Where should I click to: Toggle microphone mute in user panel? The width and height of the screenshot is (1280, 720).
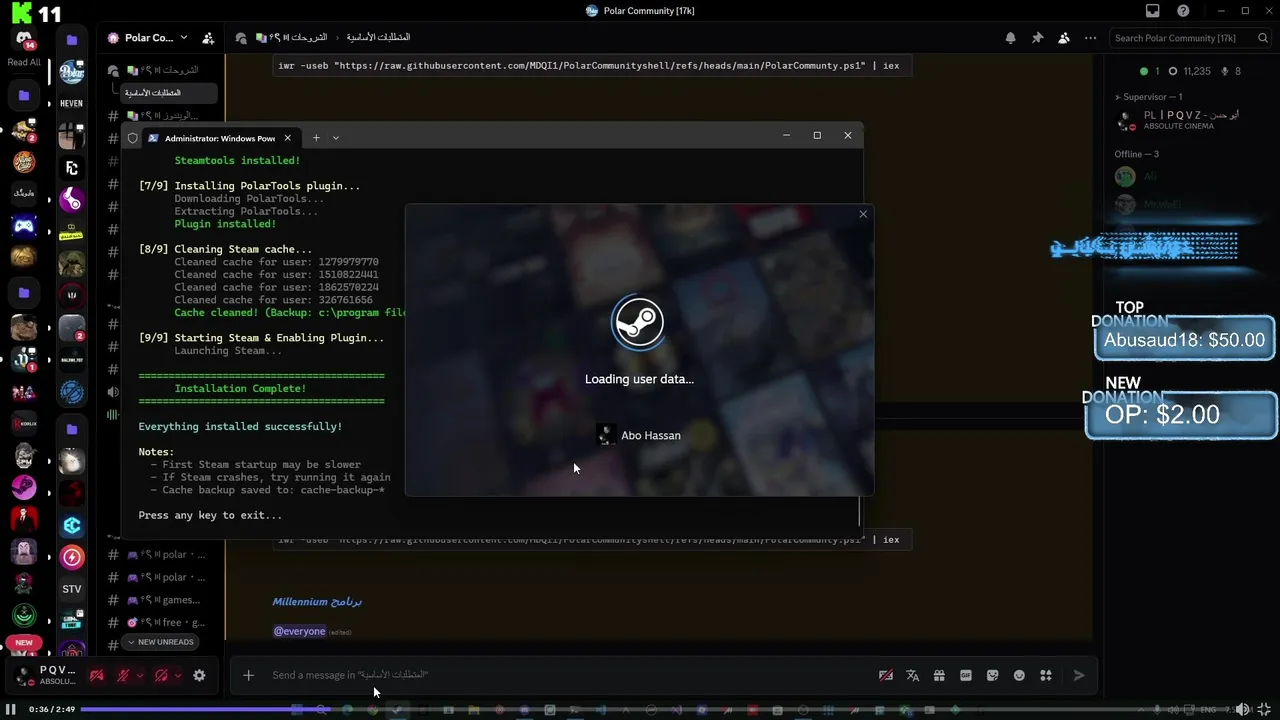click(x=123, y=675)
